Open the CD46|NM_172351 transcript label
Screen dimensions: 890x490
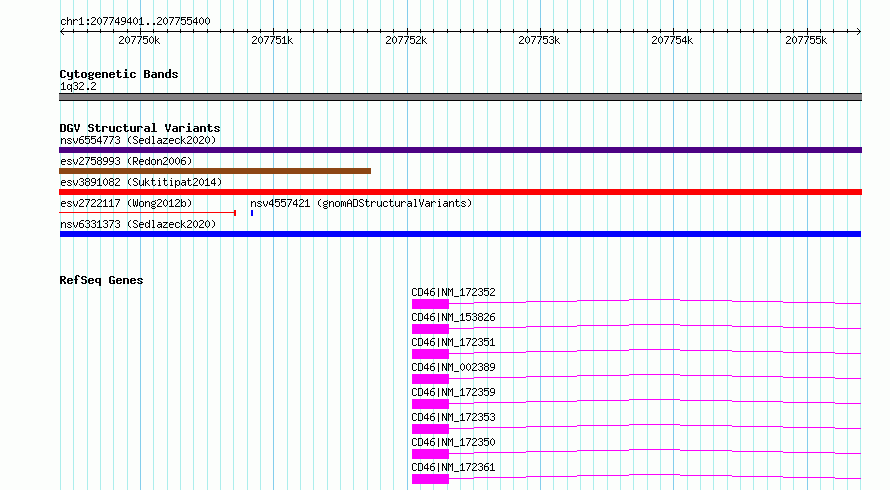(454, 342)
